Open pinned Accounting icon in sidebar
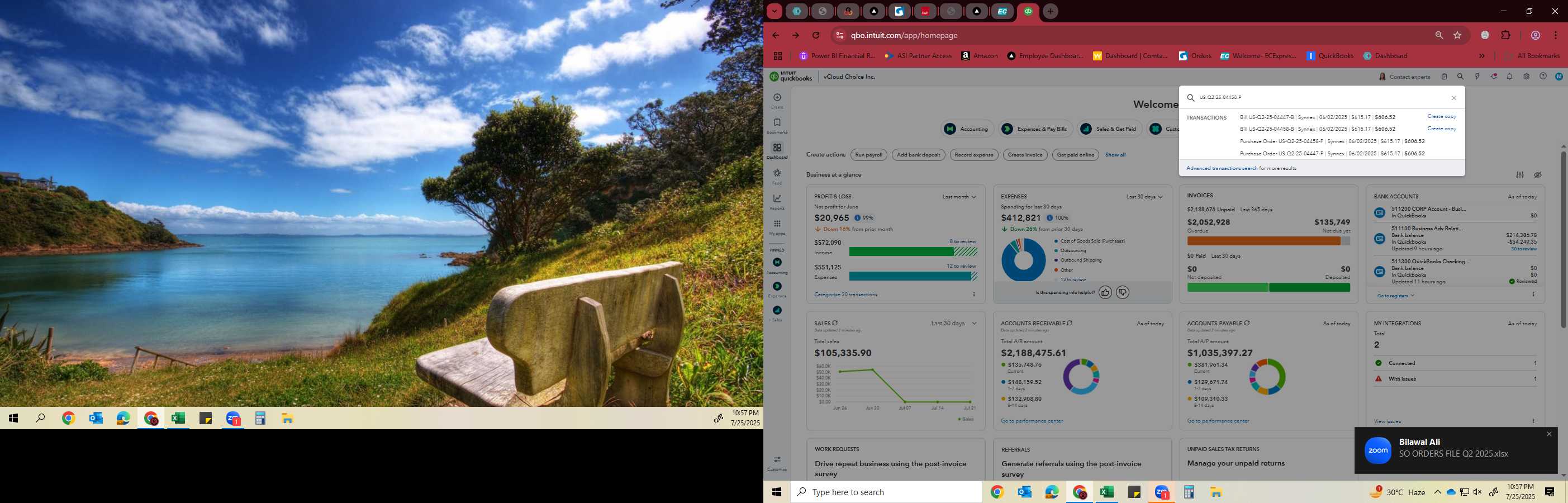 pyautogui.click(x=777, y=262)
